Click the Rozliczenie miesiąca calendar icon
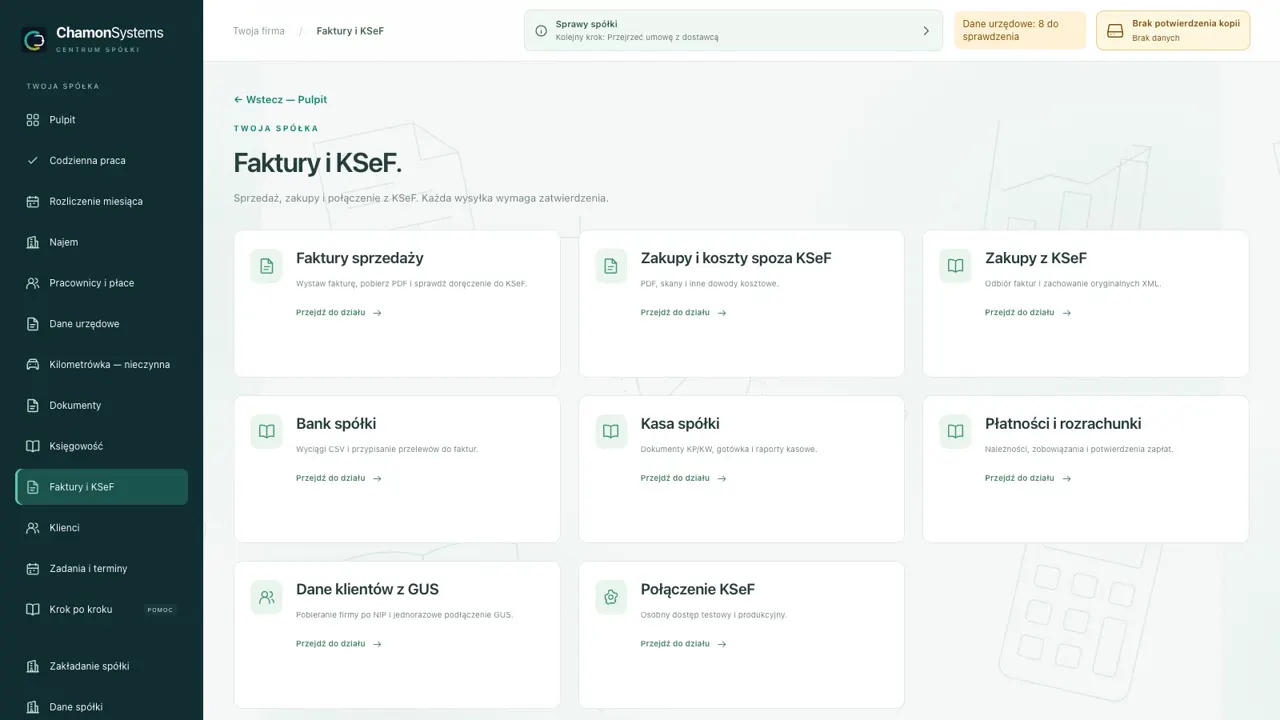 pos(32,202)
